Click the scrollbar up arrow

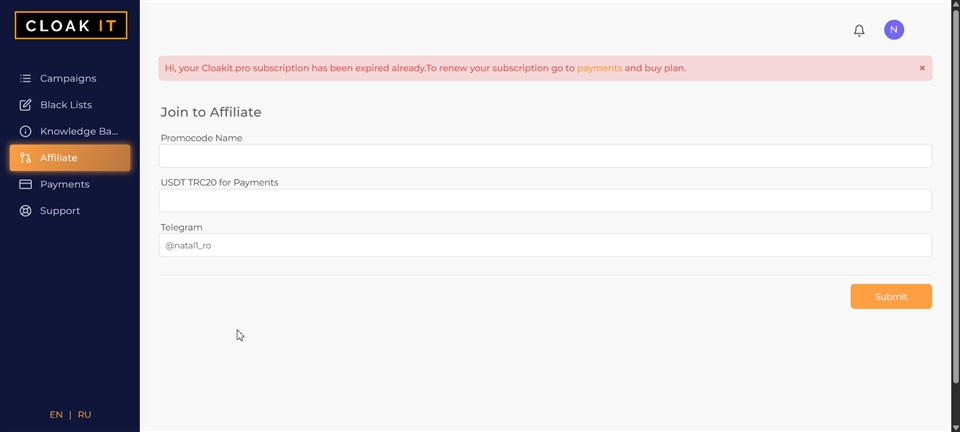pos(954,6)
